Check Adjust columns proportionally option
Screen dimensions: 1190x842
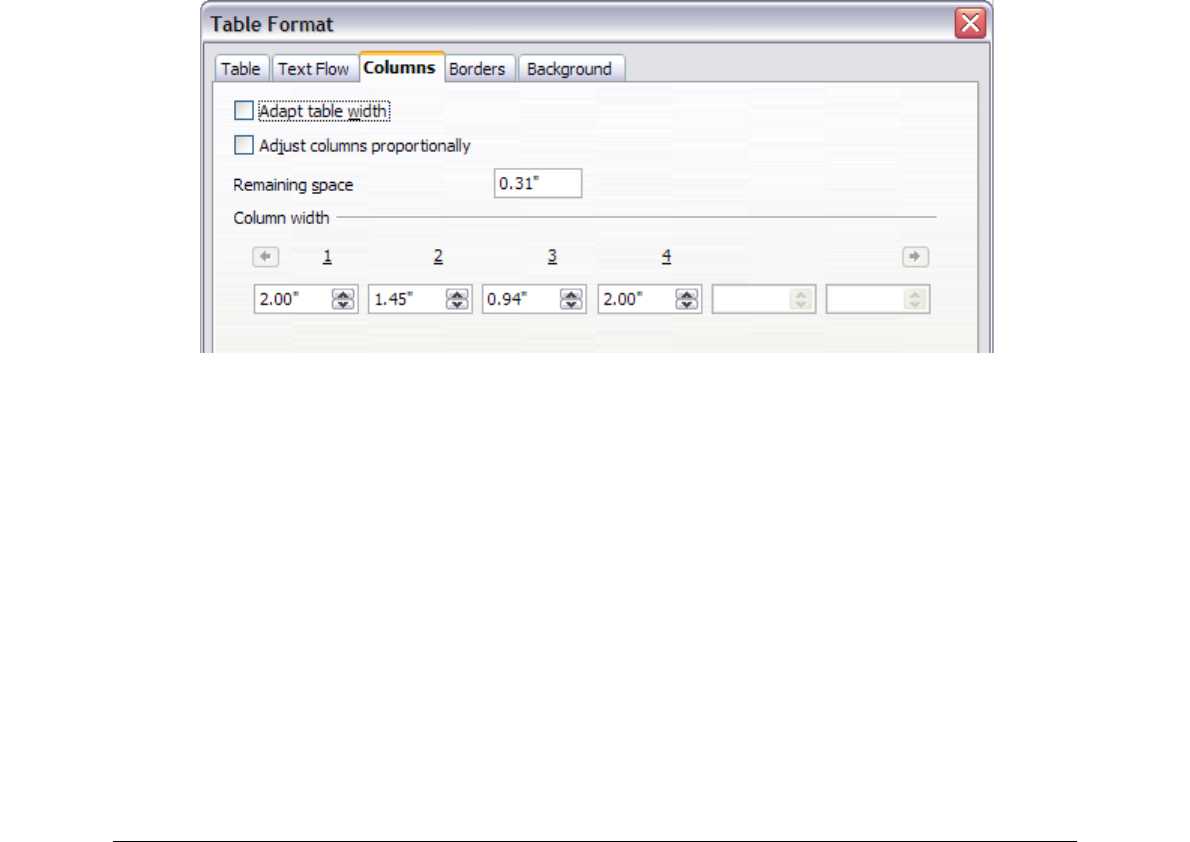click(244, 145)
